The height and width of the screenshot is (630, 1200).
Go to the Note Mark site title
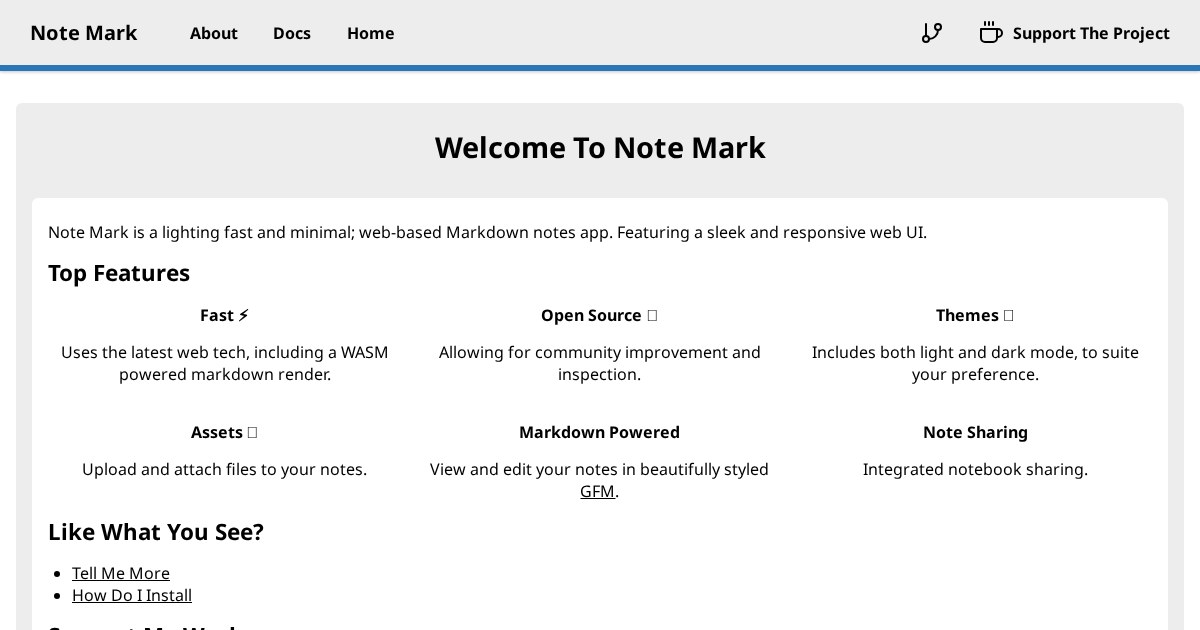(x=84, y=33)
